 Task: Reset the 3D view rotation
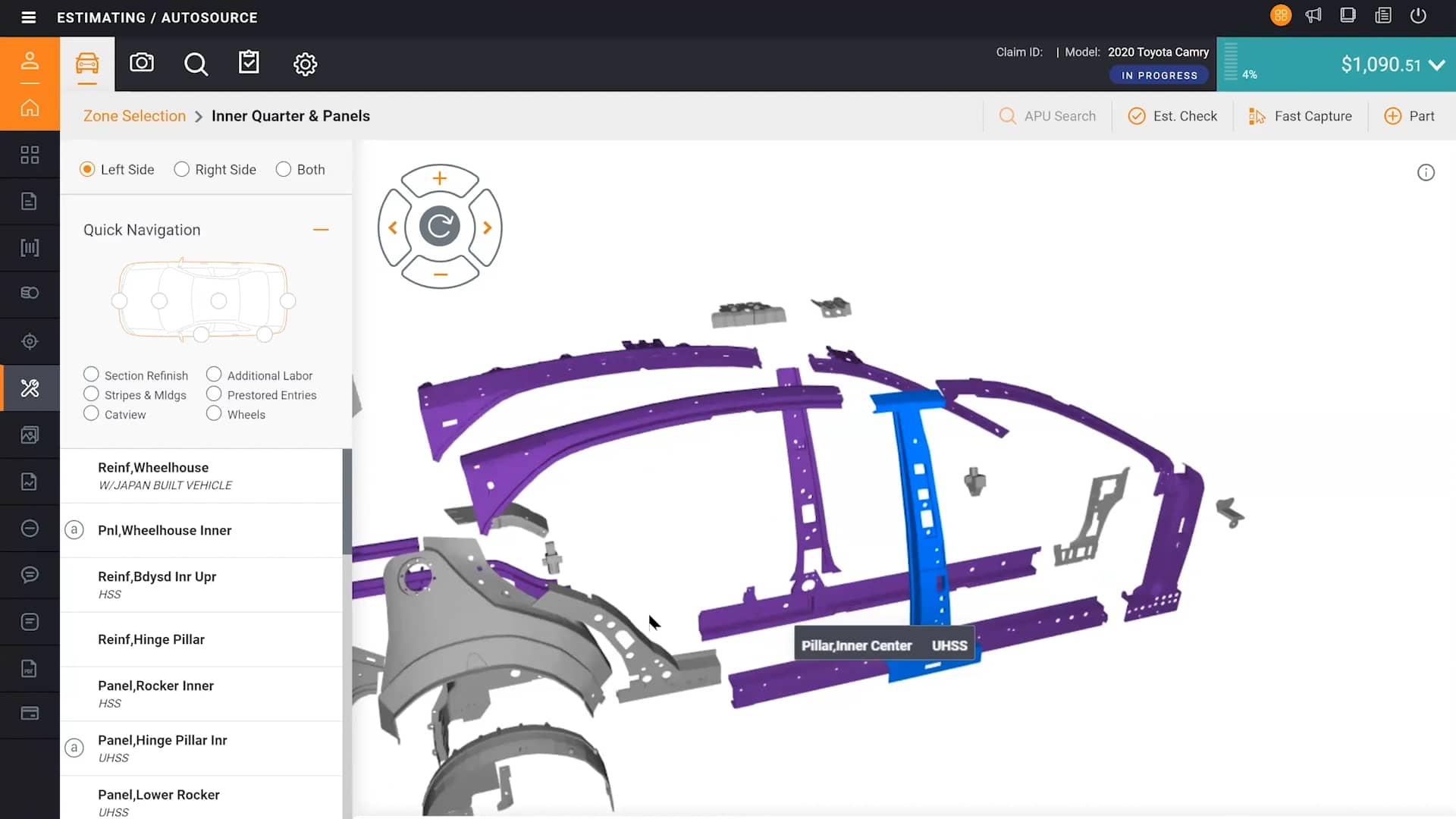point(440,226)
